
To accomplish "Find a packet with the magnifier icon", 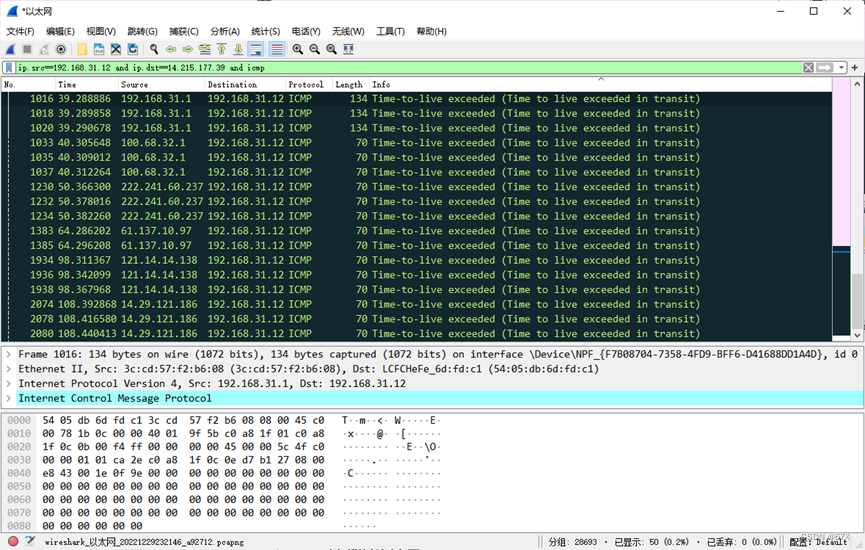I will 154,50.
